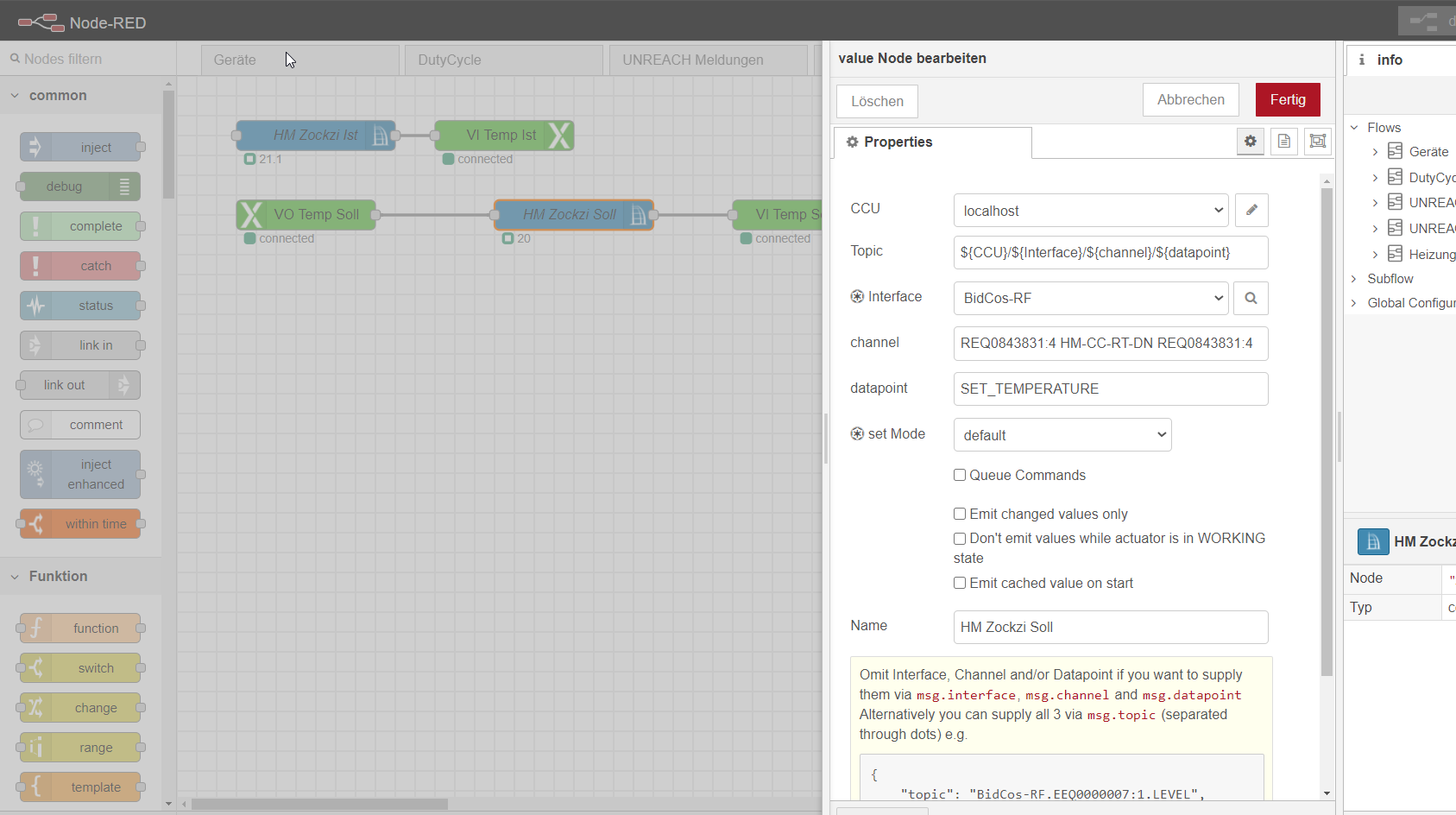The image size is (1456, 815).
Task: Expand the Geräte flow in info tree
Action: (x=1375, y=152)
